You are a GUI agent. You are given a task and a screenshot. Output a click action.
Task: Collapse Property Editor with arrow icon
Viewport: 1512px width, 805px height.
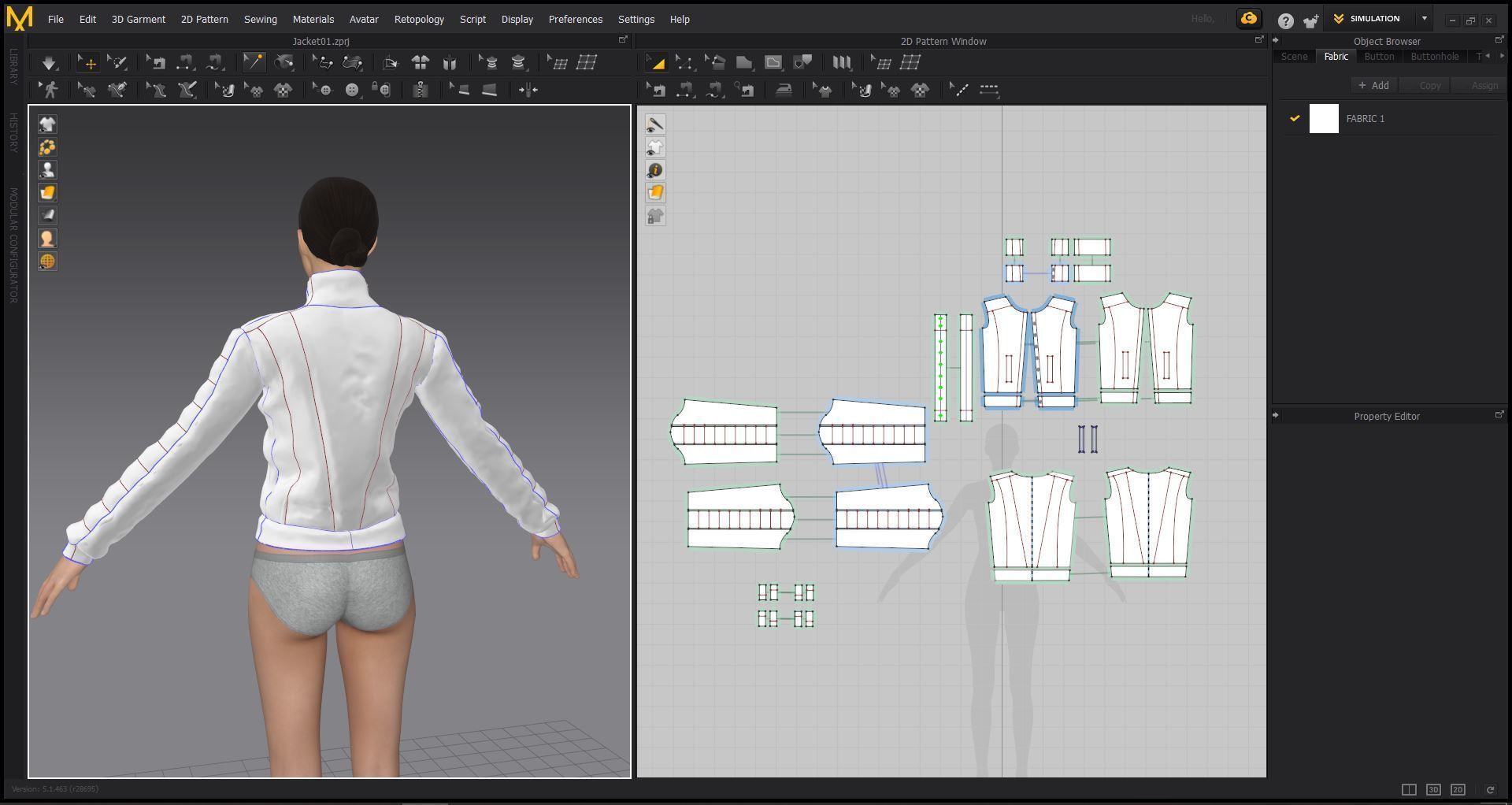coord(1276,415)
